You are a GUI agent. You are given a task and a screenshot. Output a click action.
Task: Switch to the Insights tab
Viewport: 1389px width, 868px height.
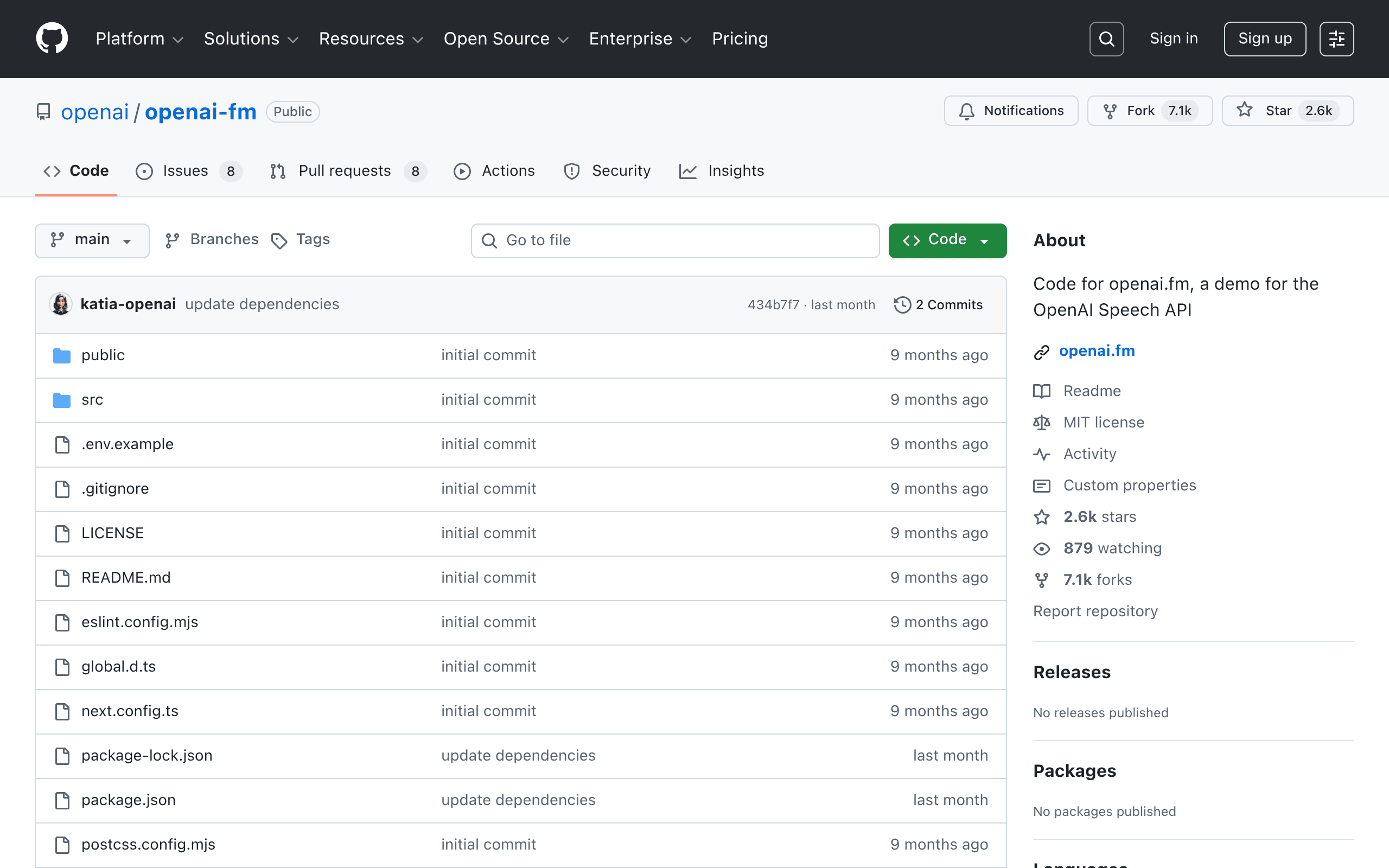tap(722, 171)
